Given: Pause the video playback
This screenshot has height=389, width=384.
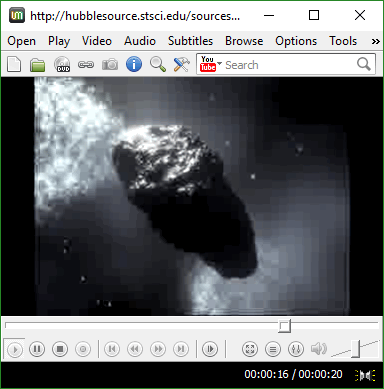Looking at the screenshot, I should pyautogui.click(x=37, y=349).
